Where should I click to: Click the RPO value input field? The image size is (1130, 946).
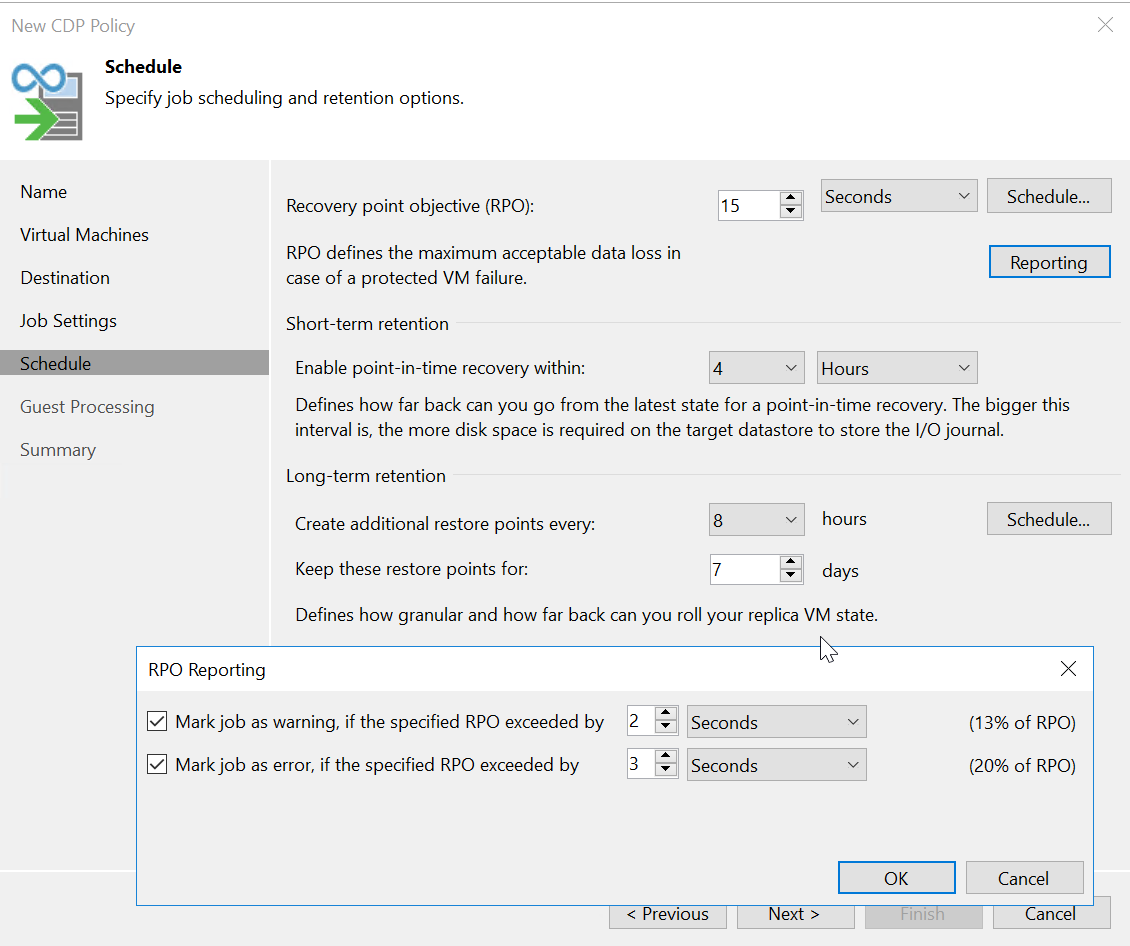(748, 206)
